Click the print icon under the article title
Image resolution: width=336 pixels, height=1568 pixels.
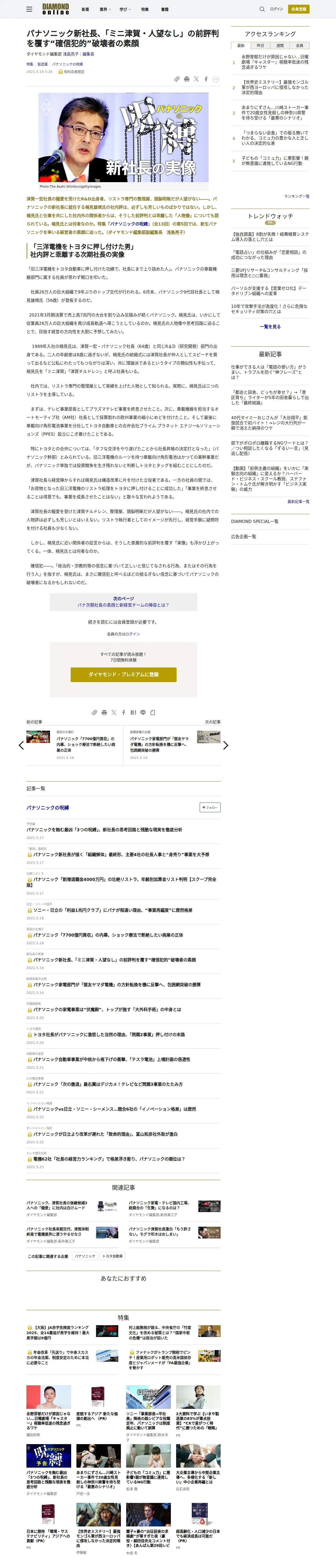[187, 79]
